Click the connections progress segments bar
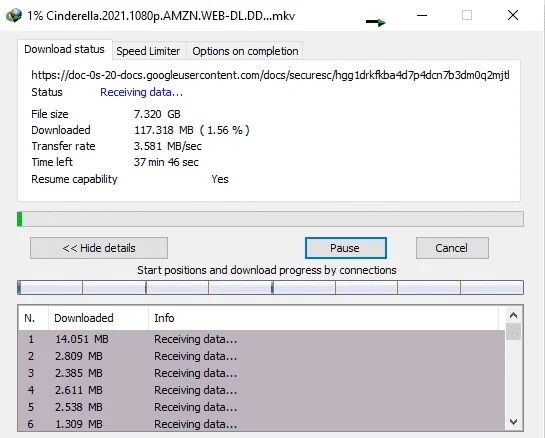Screen dimensions: 545x438 (270, 287)
